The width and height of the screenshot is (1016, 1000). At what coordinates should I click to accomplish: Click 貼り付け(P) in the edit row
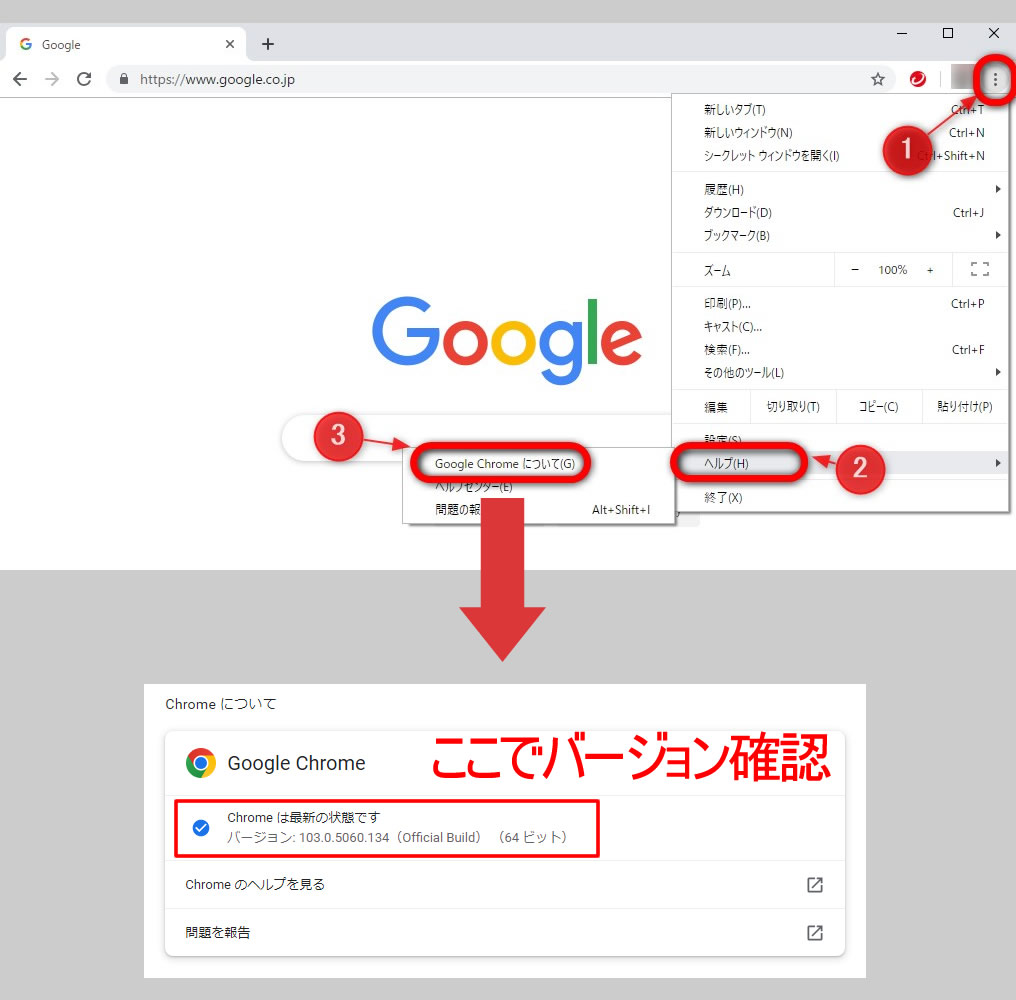tap(965, 406)
